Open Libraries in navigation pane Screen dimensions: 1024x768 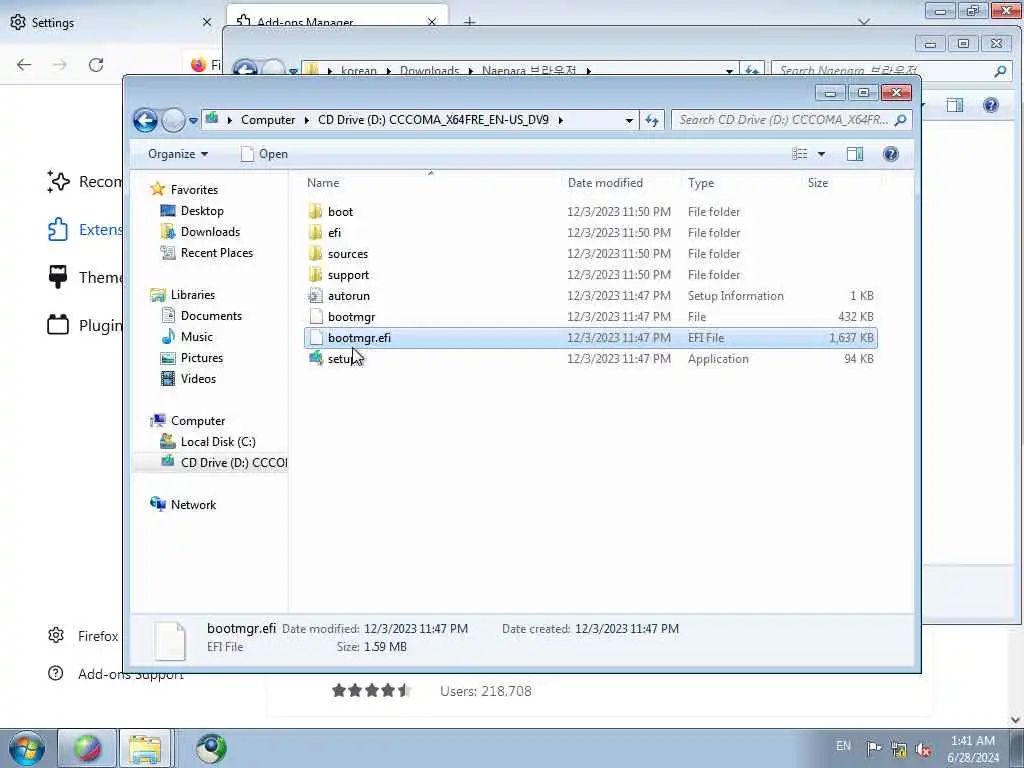pyautogui.click(x=193, y=295)
